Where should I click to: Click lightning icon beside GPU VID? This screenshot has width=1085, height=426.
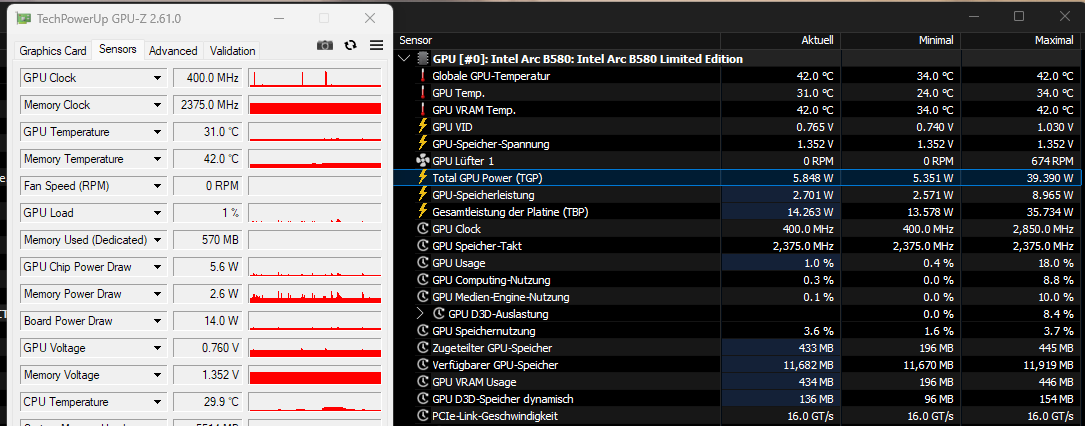[x=423, y=127]
